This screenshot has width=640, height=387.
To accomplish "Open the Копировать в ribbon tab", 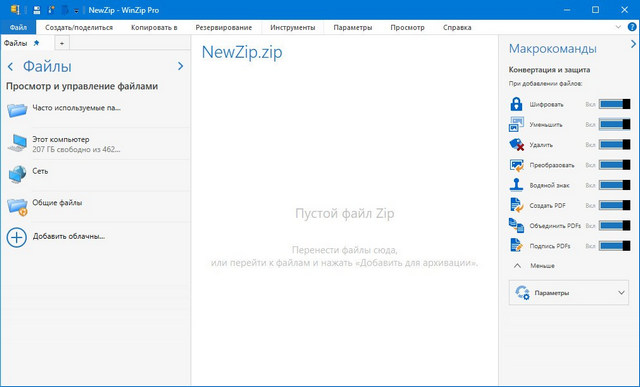I will 154,27.
